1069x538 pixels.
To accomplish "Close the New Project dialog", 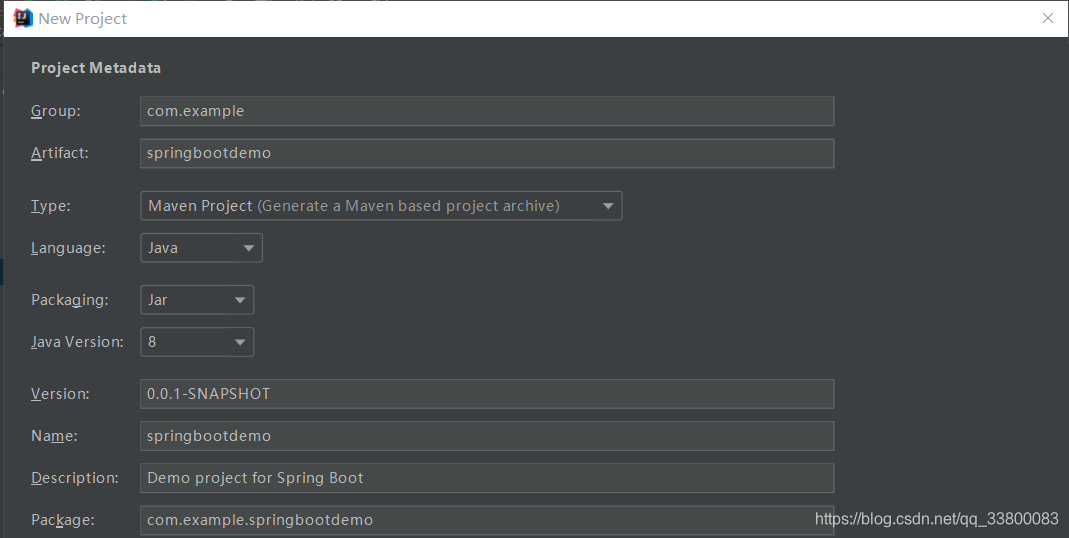I will coord(1048,18).
